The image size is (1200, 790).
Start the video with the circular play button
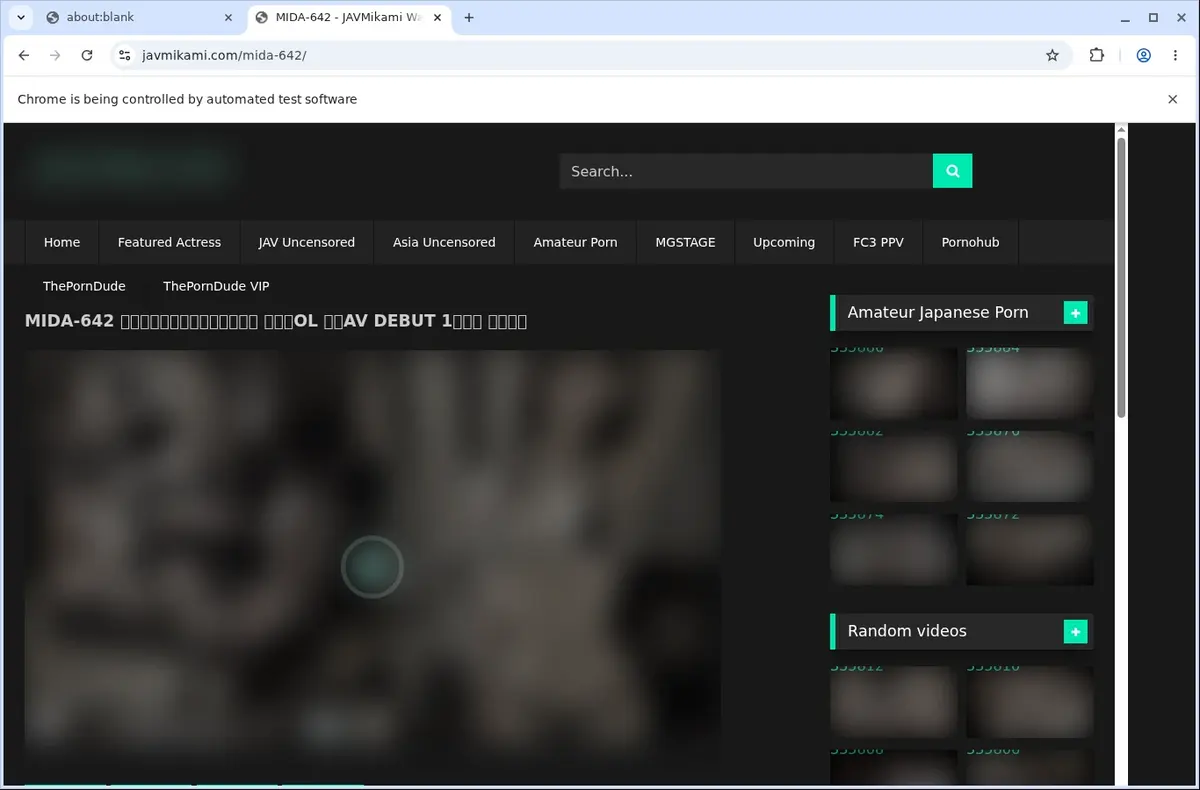click(372, 566)
